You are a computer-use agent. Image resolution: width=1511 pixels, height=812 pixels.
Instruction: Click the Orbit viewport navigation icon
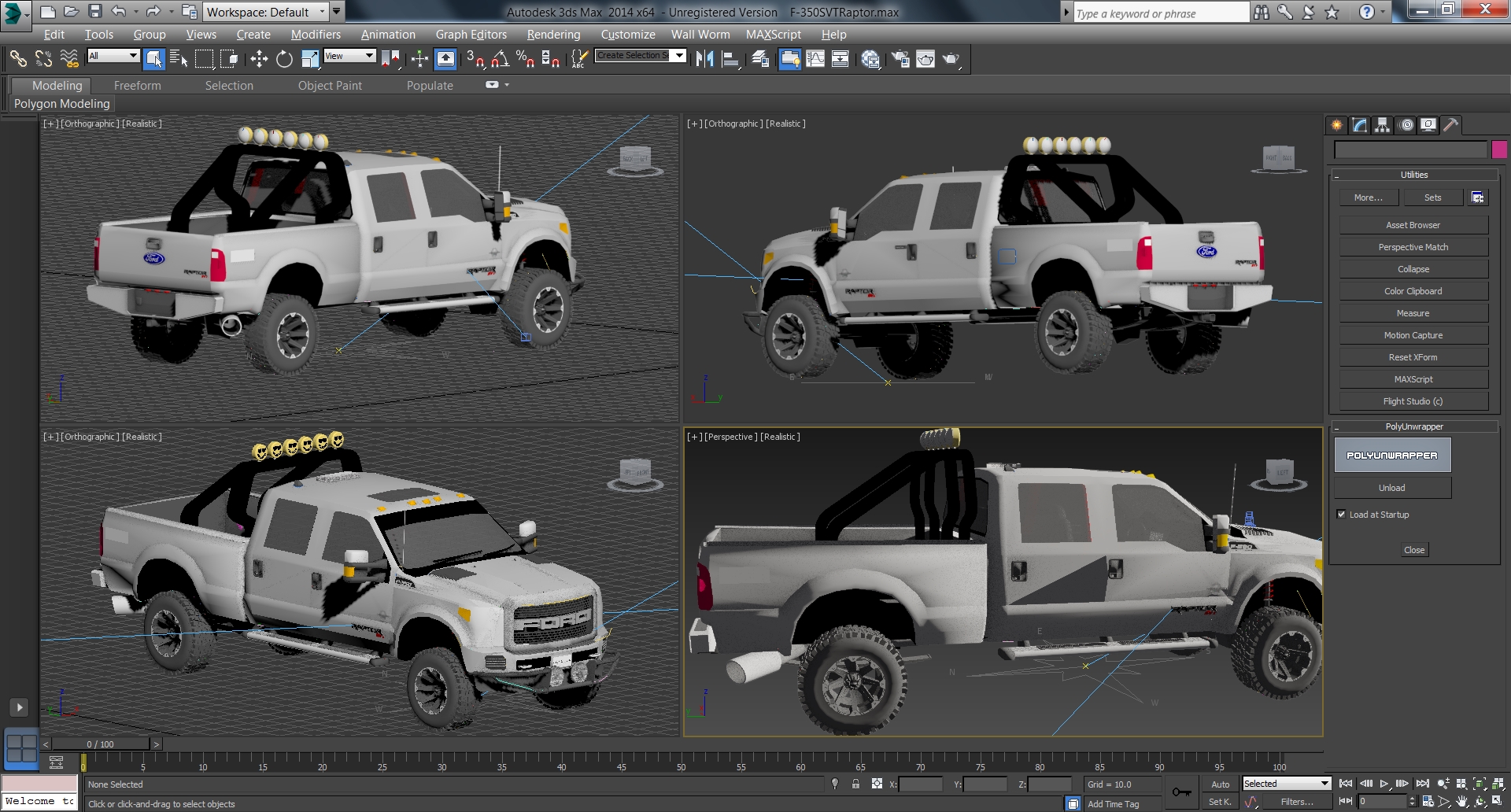click(x=1480, y=801)
